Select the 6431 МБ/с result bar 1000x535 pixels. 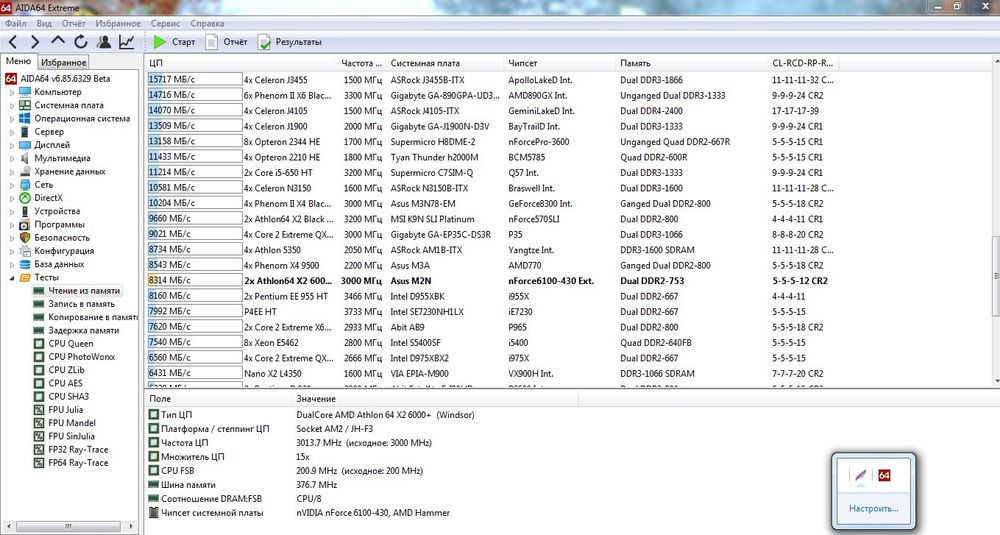tap(195, 373)
